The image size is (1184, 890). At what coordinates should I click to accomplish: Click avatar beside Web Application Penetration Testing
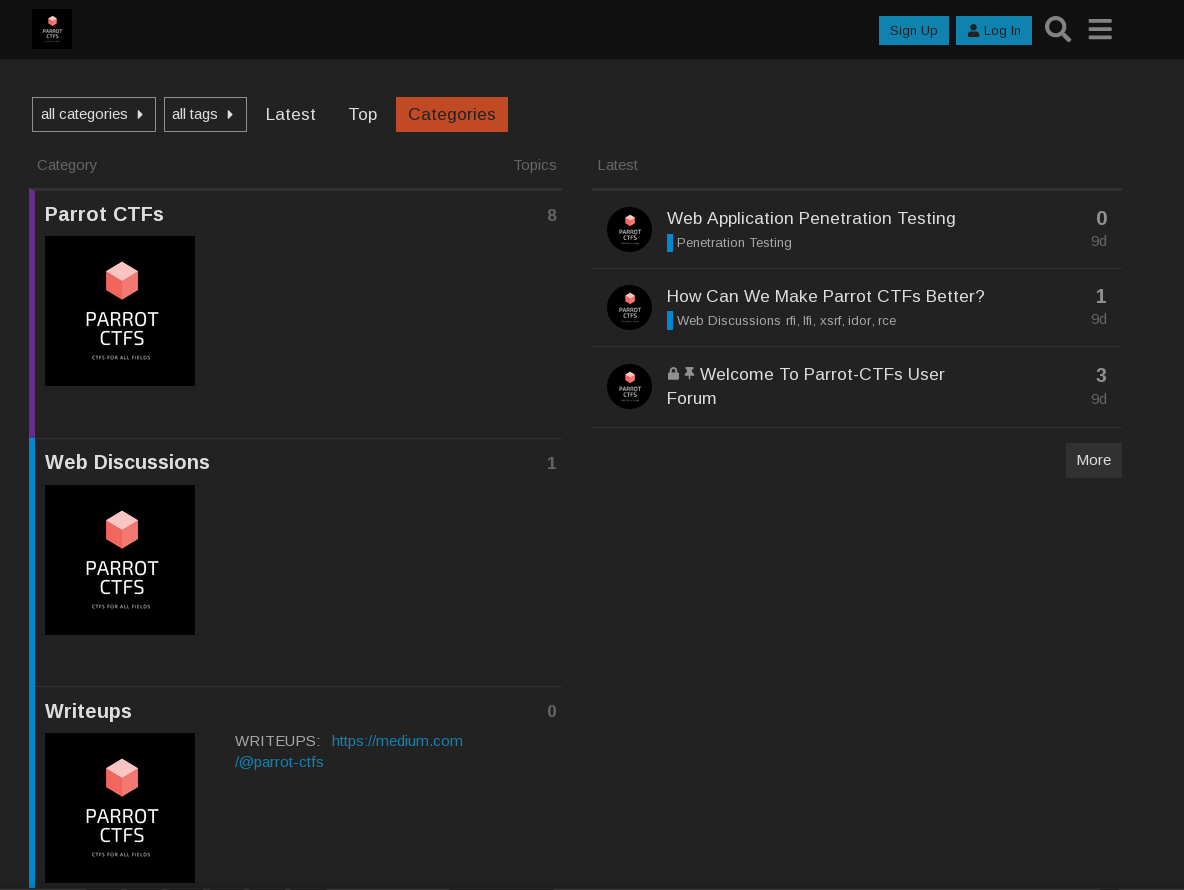pyautogui.click(x=629, y=230)
